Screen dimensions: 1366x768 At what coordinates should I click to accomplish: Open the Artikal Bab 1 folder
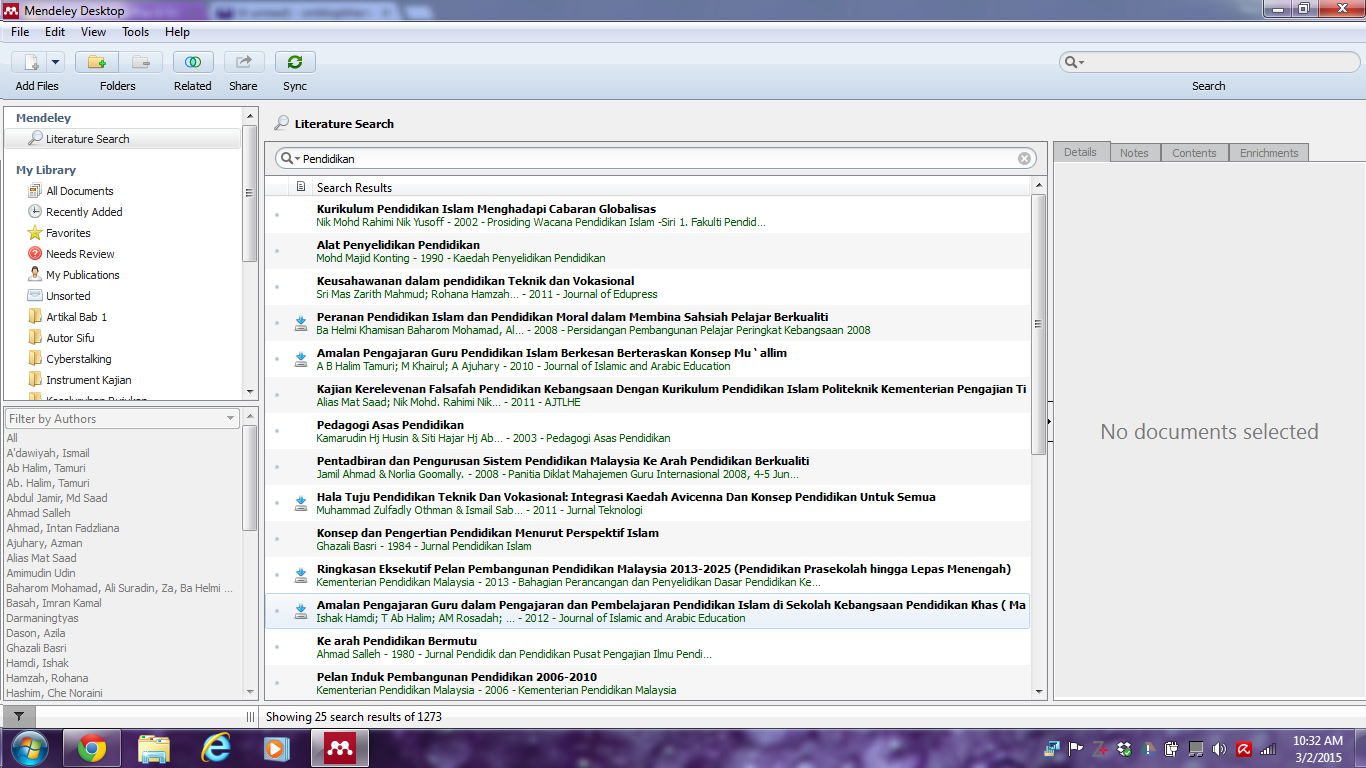point(76,317)
